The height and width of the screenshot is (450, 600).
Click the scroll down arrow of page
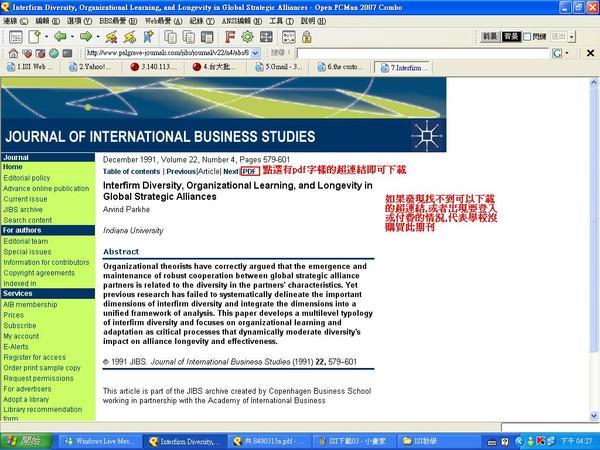(593, 416)
